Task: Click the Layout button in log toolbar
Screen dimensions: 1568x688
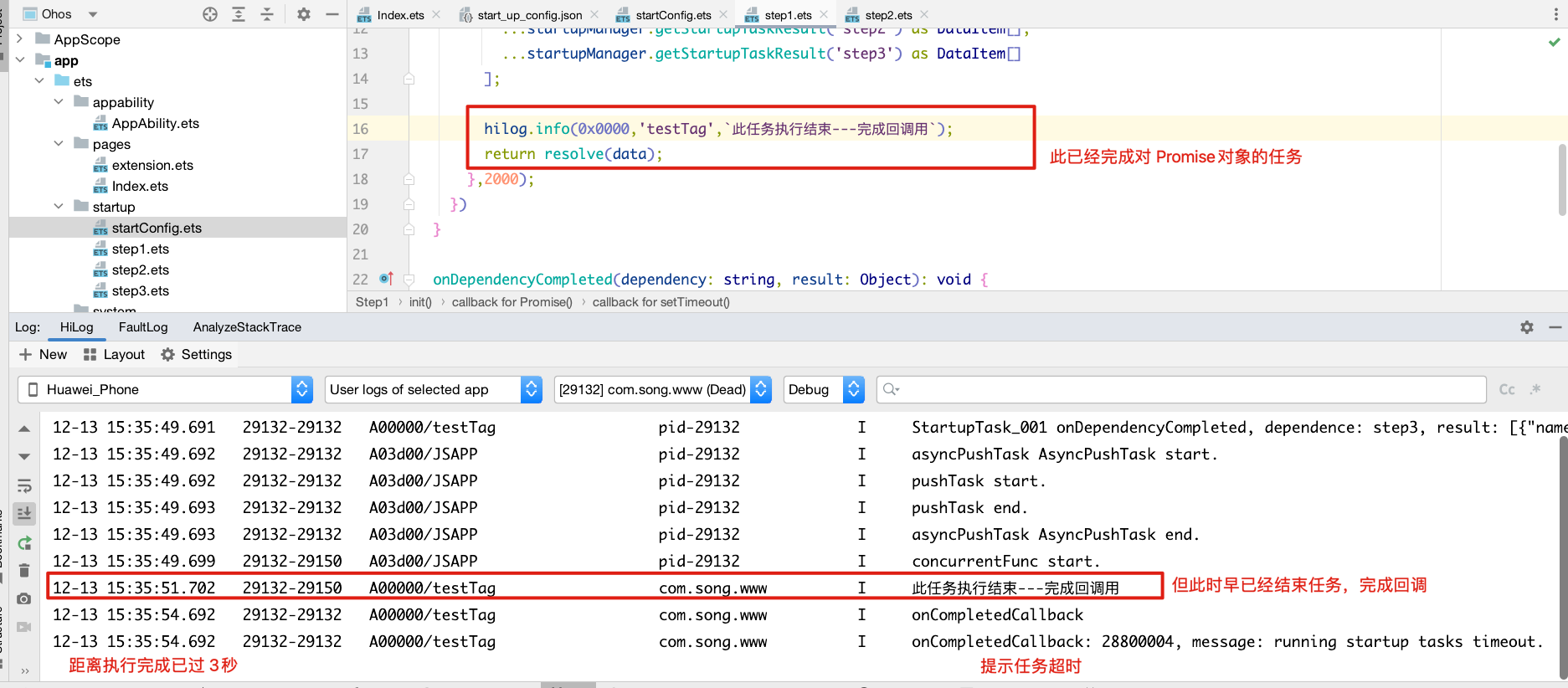Action: pyautogui.click(x=115, y=355)
